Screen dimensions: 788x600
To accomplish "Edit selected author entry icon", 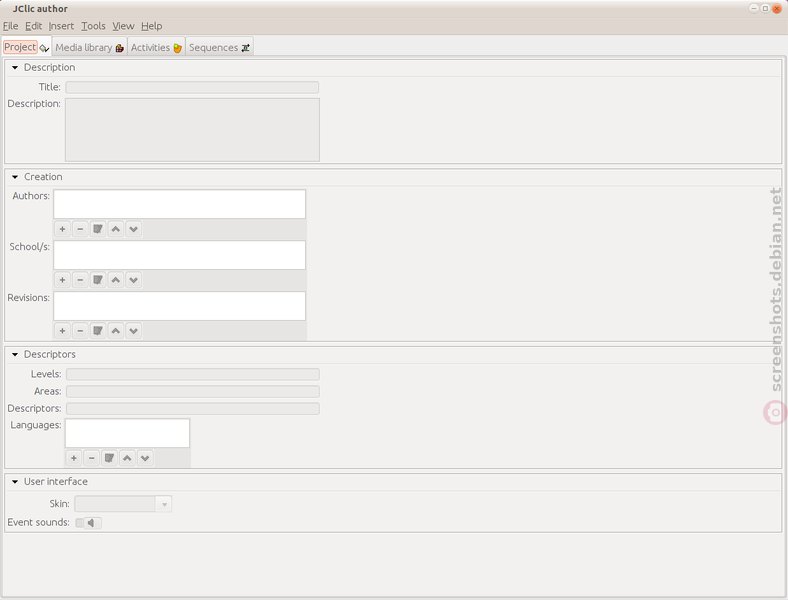I will coord(98,229).
